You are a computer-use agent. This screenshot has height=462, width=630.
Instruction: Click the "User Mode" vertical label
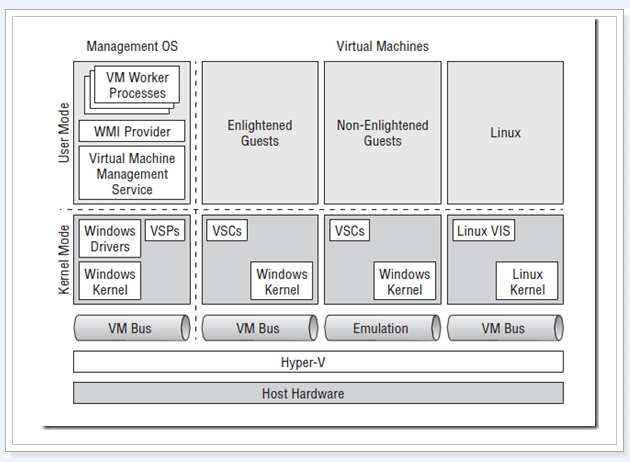(x=64, y=133)
